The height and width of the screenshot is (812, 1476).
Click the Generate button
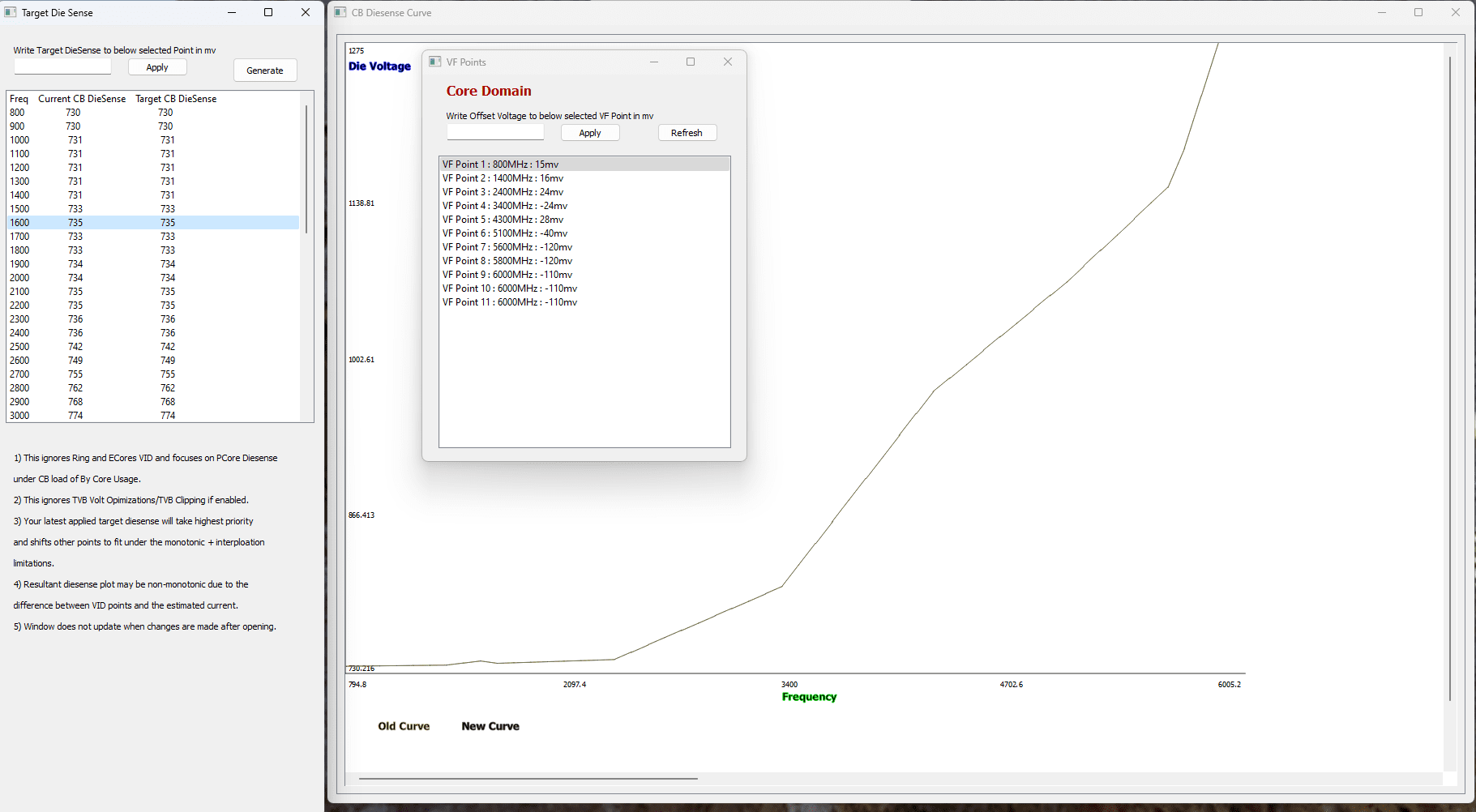(x=265, y=71)
